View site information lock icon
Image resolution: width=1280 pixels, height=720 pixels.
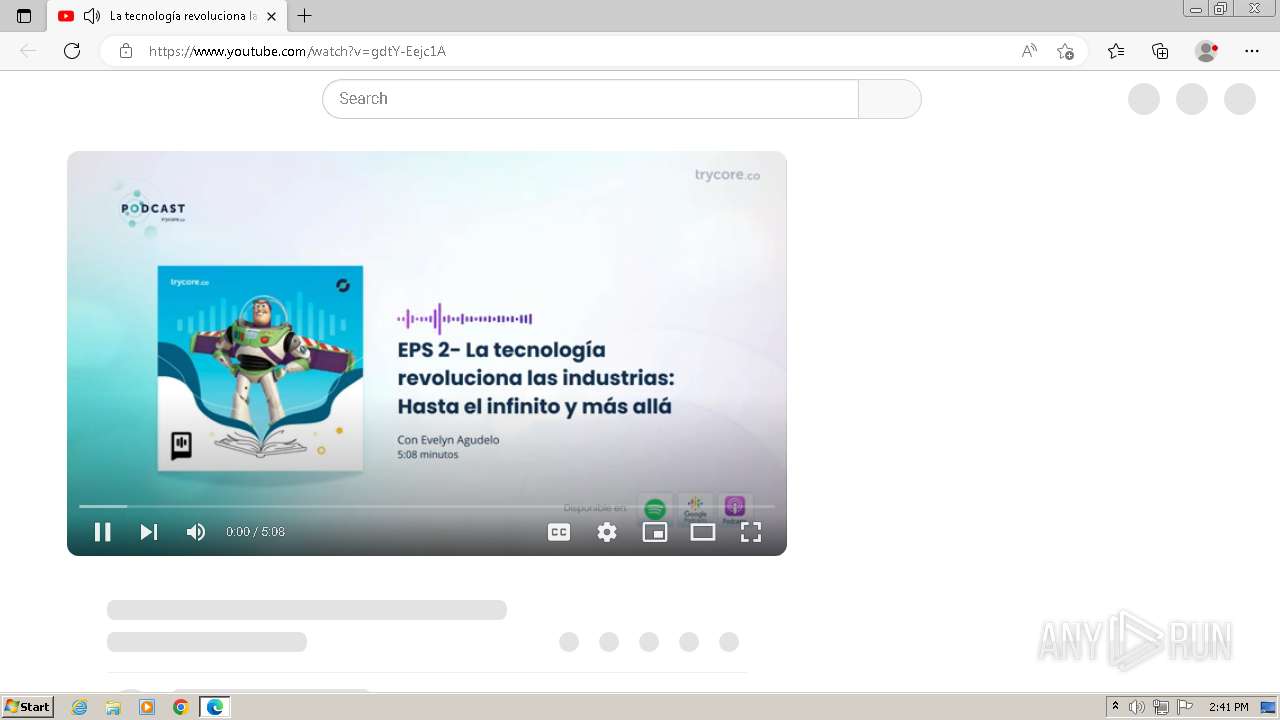pyautogui.click(x=126, y=51)
